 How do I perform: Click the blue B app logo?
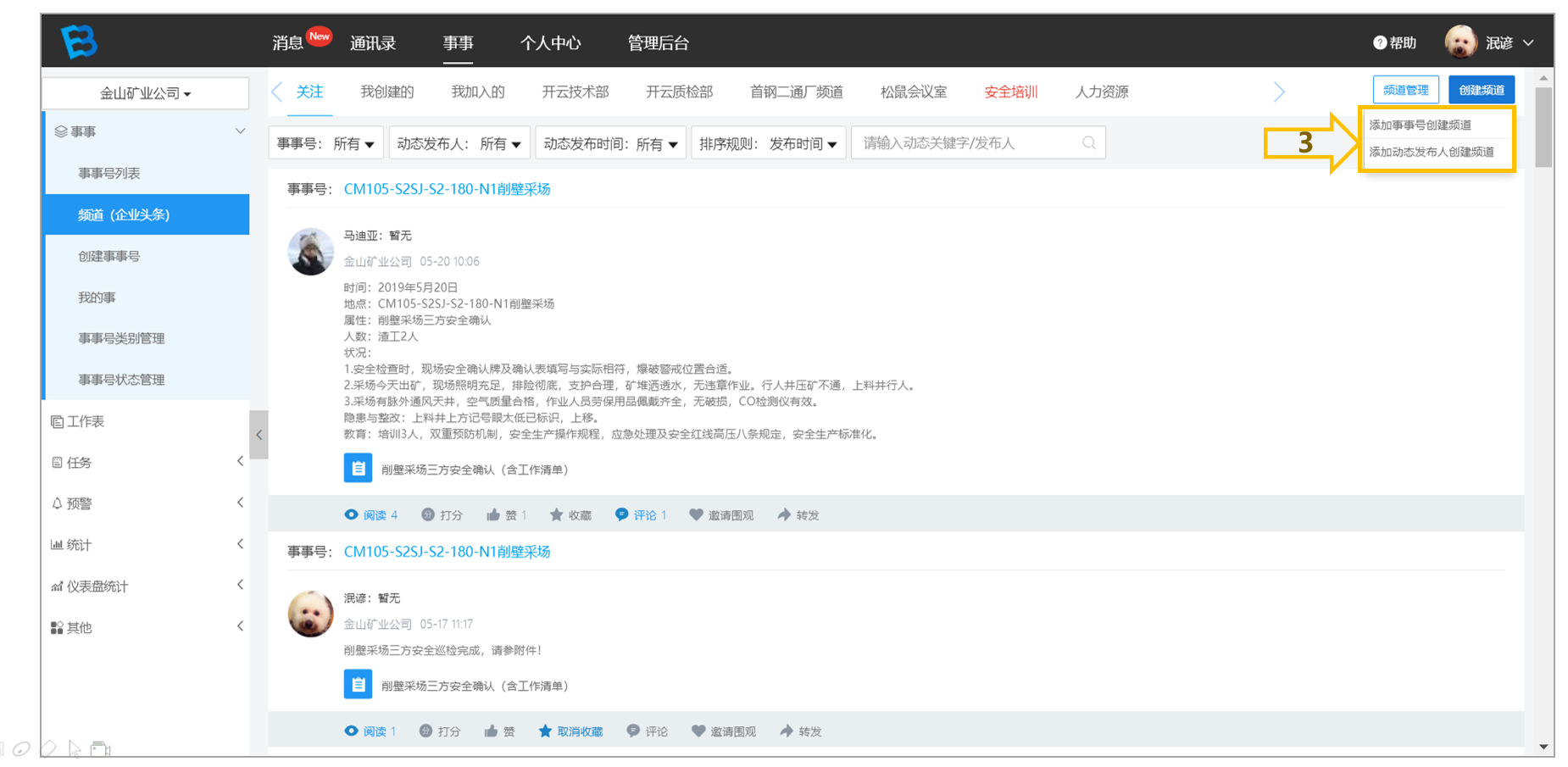tap(80, 42)
